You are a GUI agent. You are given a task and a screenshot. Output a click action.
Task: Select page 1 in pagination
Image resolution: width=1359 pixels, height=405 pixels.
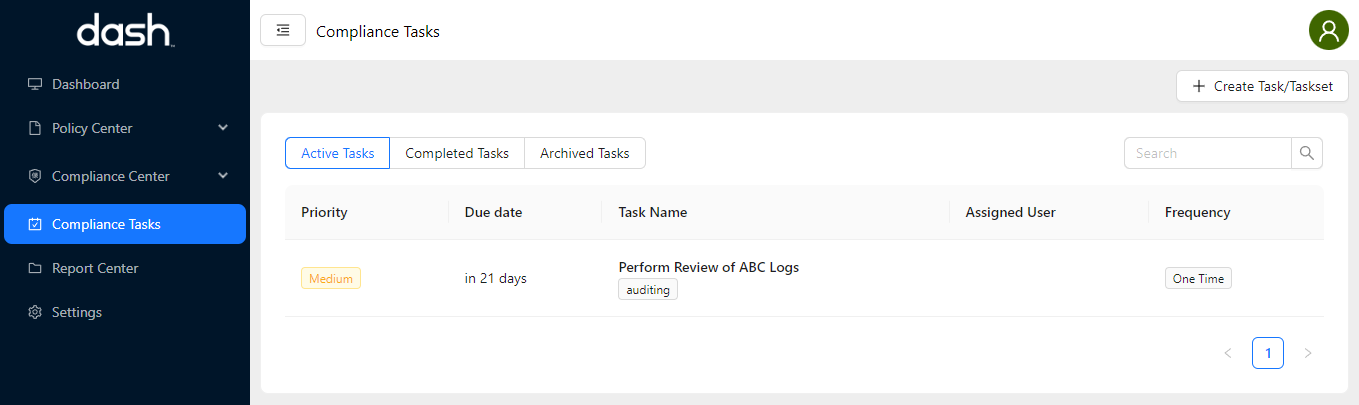coord(1268,353)
